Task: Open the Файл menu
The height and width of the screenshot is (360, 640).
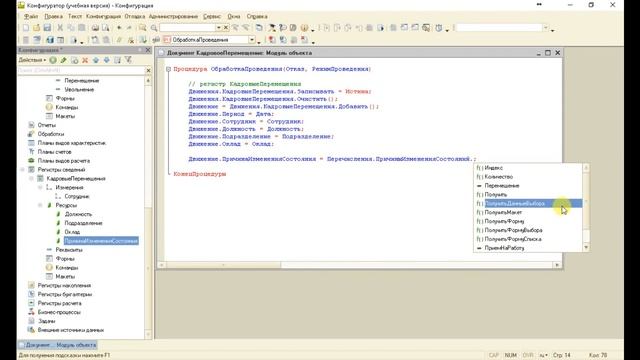Action: pyautogui.click(x=31, y=16)
